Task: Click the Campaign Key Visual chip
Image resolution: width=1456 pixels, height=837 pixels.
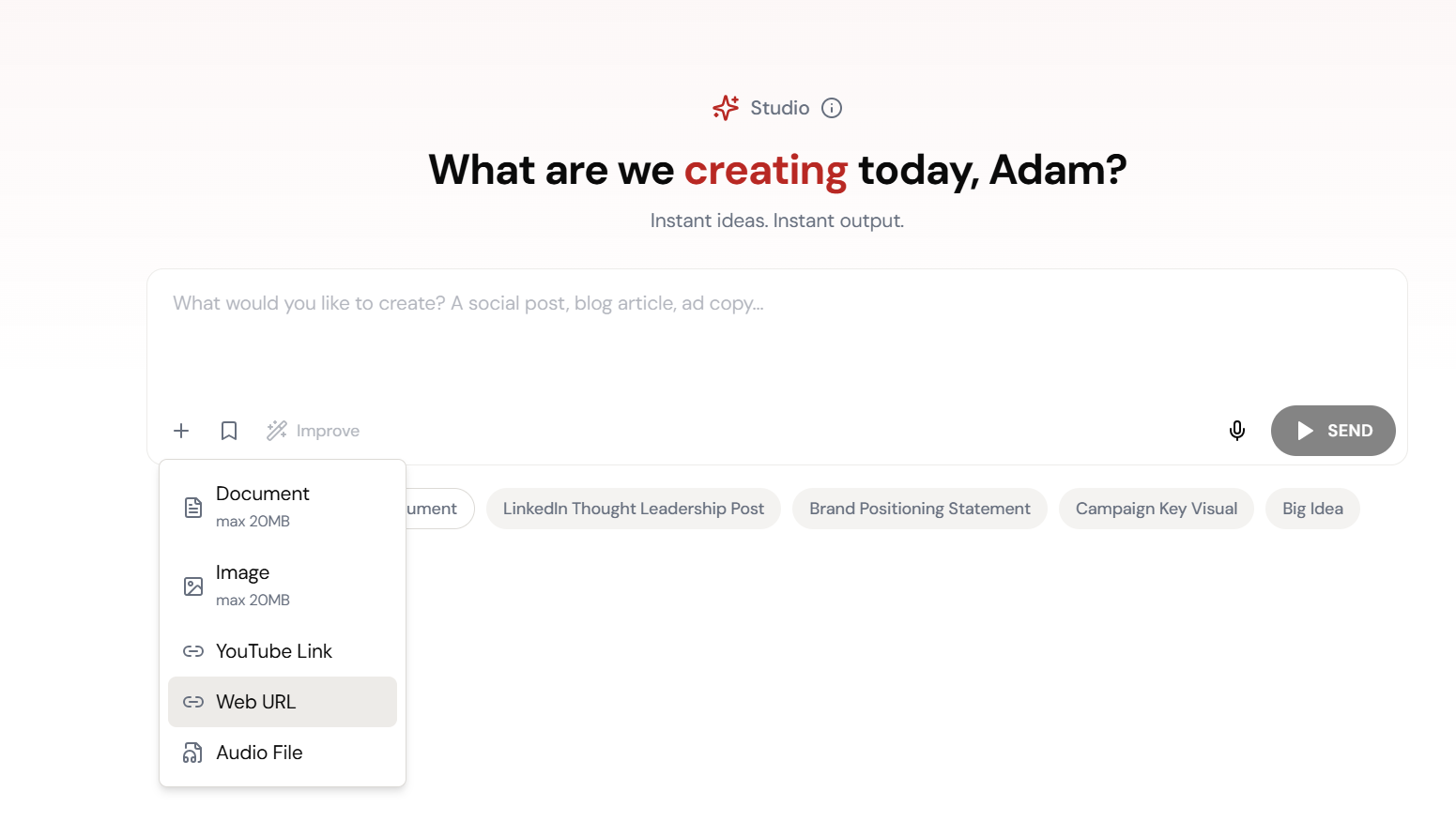Action: click(x=1156, y=508)
